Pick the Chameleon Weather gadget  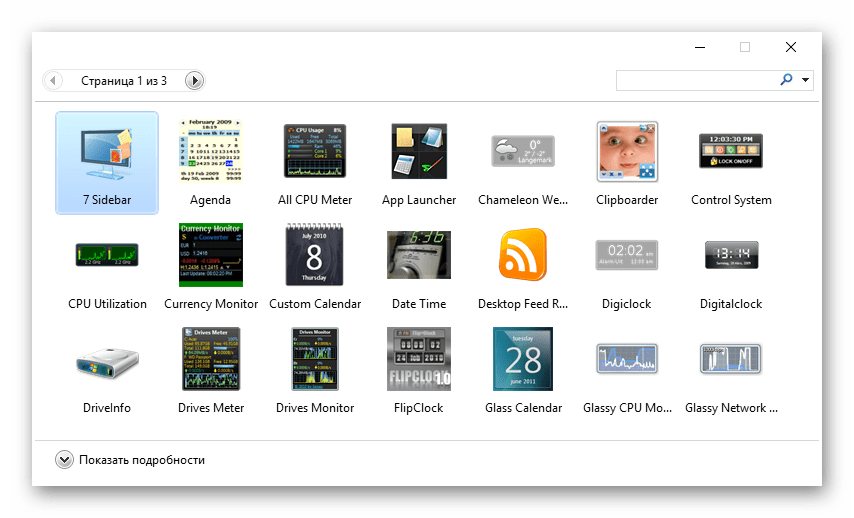click(523, 152)
